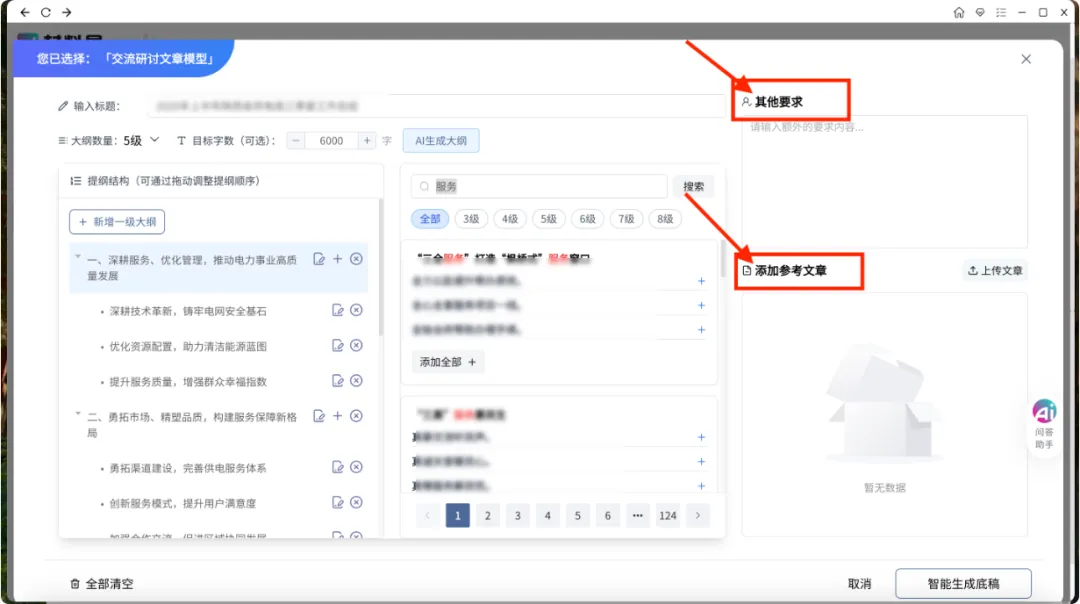Open home via the house icon
This screenshot has width=1080, height=604.
pos(959,12)
